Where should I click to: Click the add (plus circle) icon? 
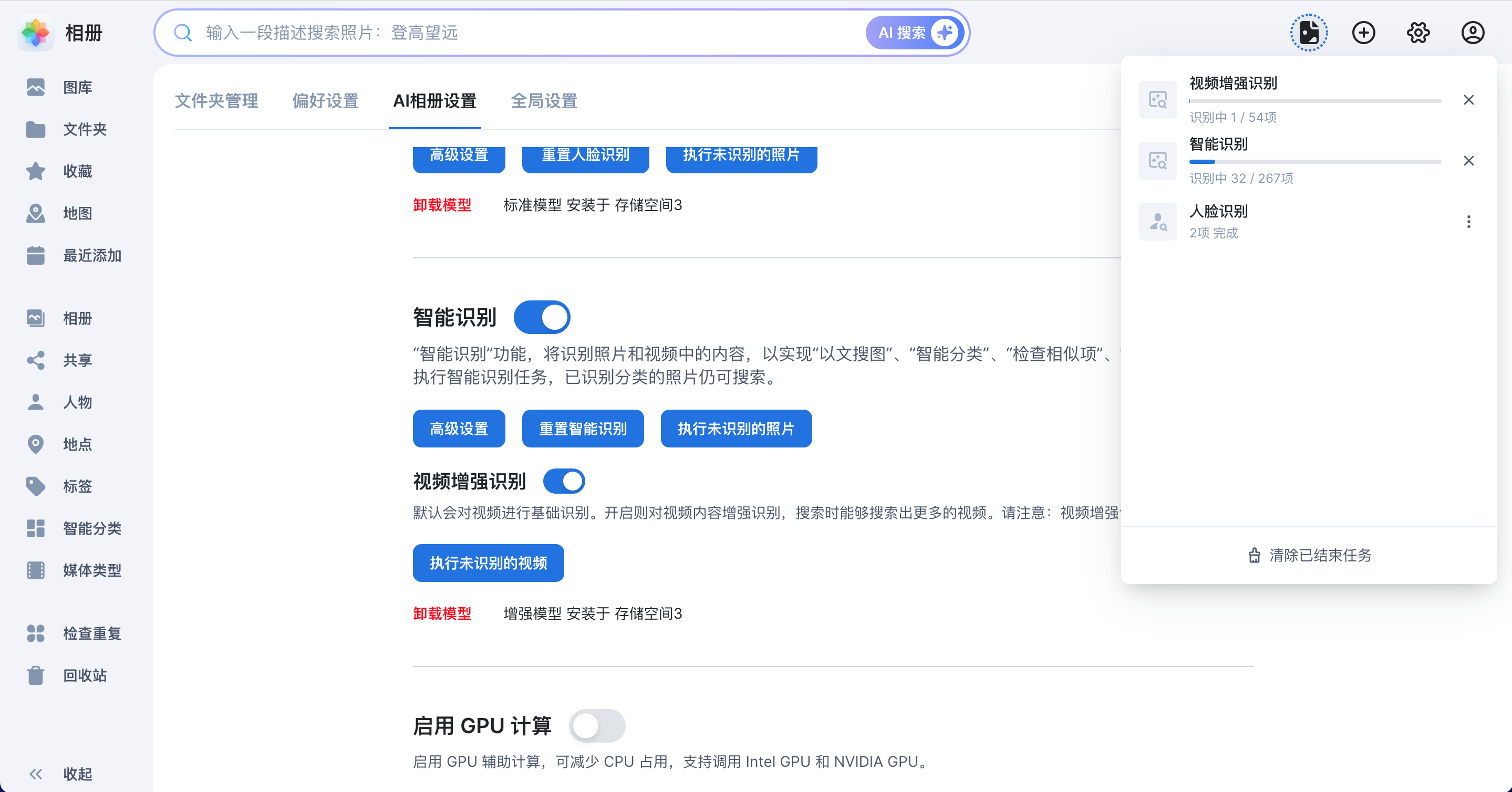tap(1363, 33)
